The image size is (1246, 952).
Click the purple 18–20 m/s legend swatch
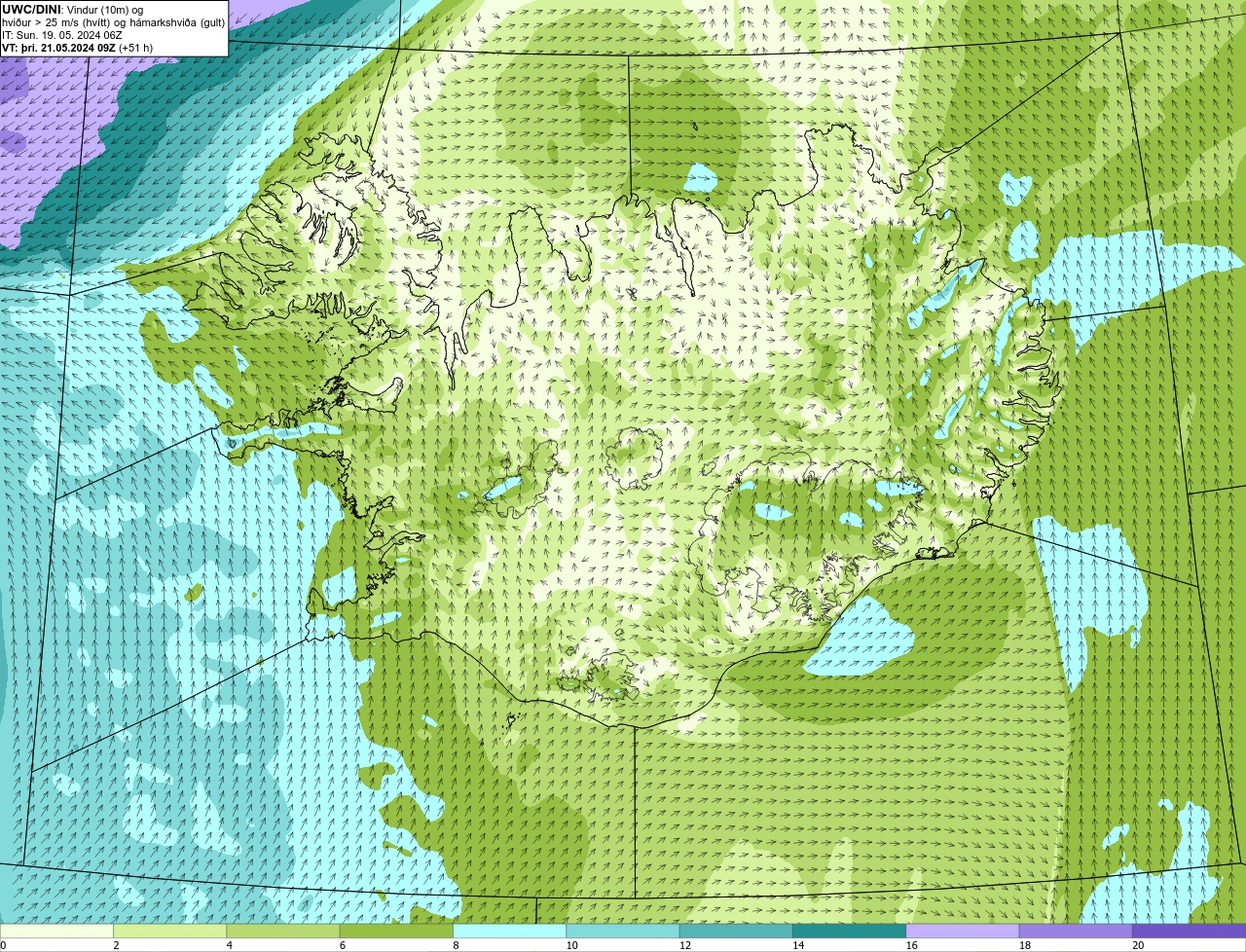(x=1076, y=931)
